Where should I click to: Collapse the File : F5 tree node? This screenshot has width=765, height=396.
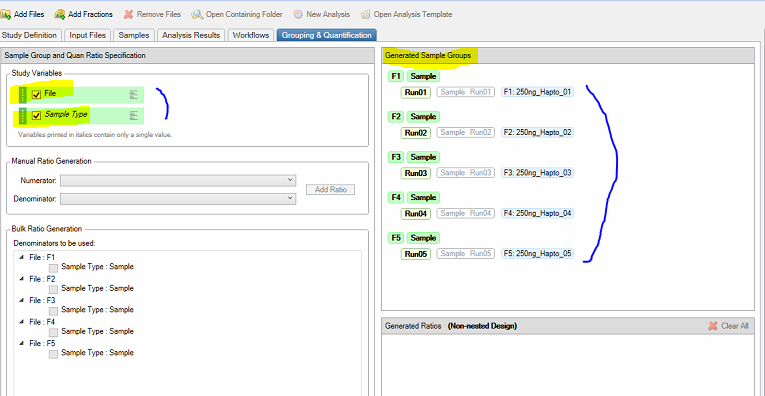click(x=21, y=343)
